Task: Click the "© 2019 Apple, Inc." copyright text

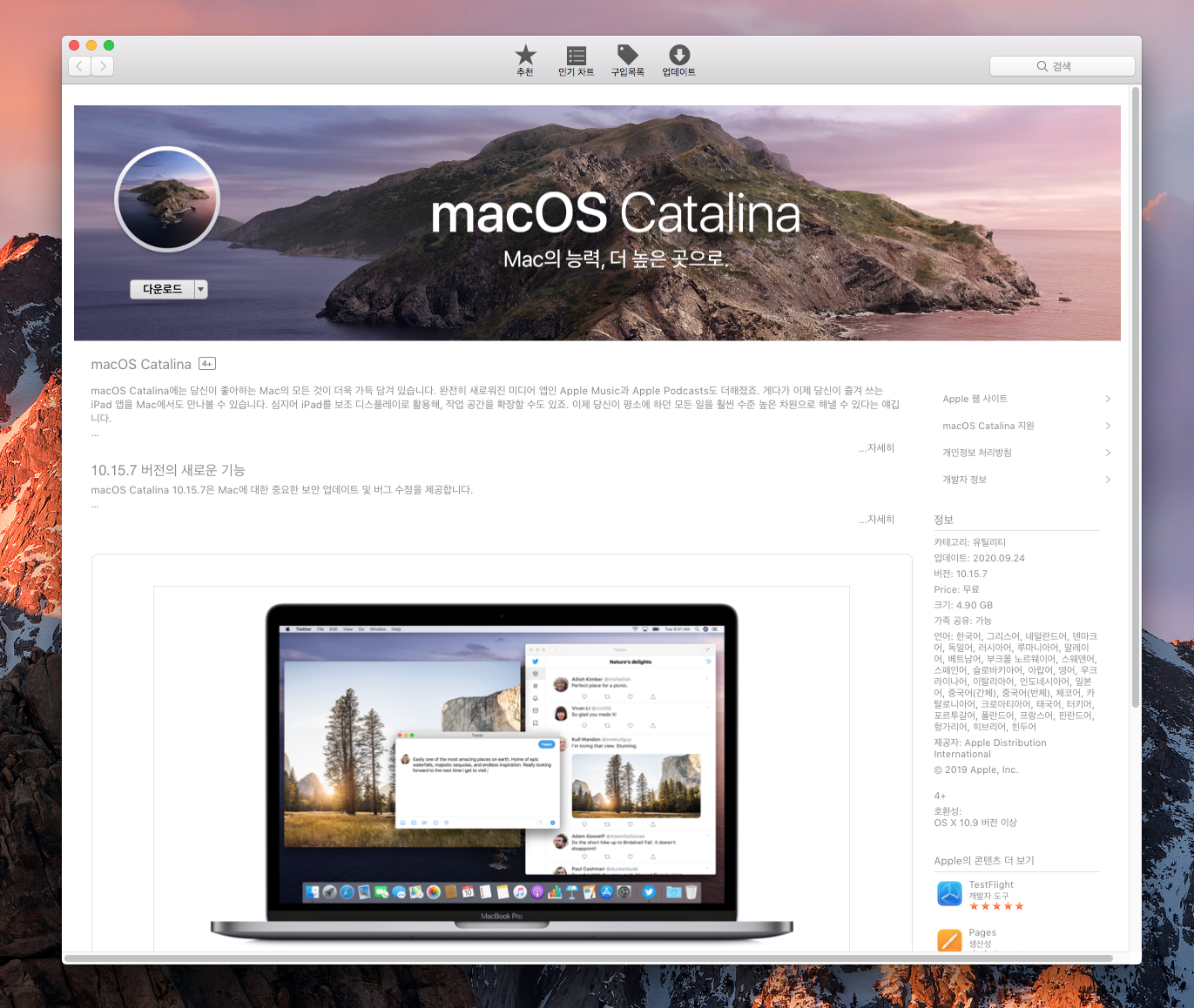Action: [976, 769]
